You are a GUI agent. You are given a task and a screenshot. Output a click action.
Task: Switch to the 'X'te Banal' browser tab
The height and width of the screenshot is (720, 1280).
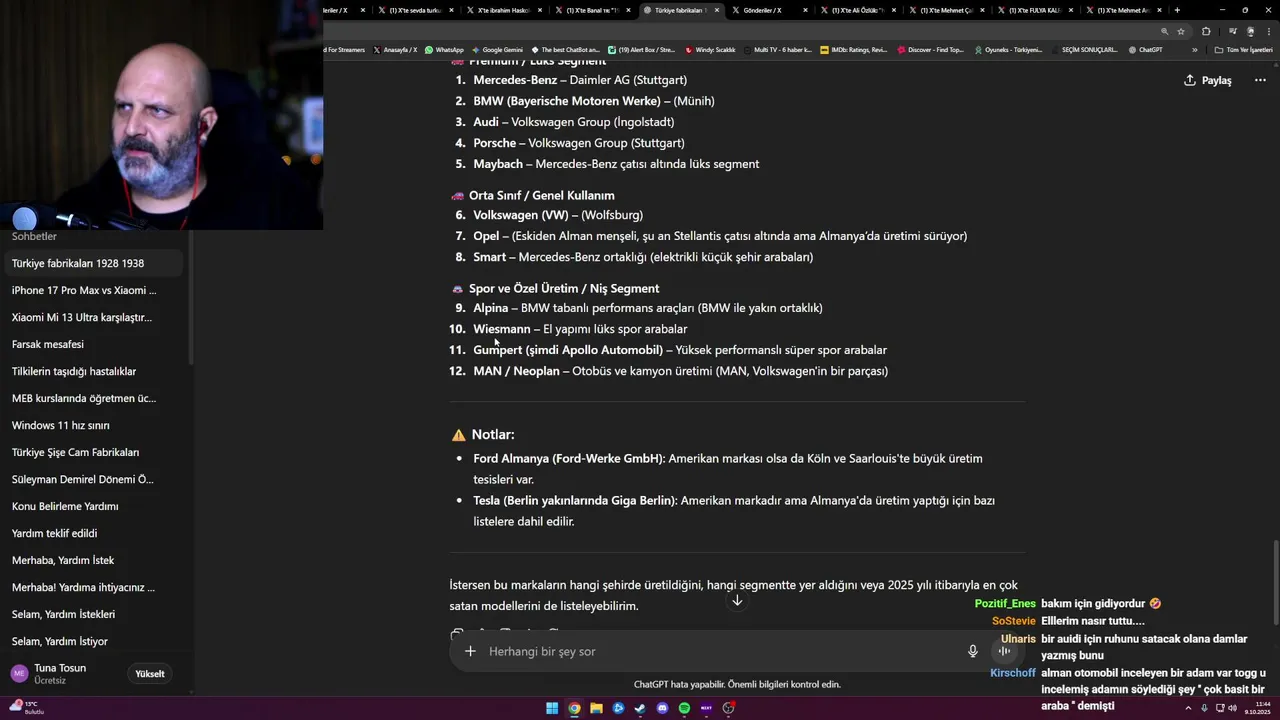pos(592,10)
